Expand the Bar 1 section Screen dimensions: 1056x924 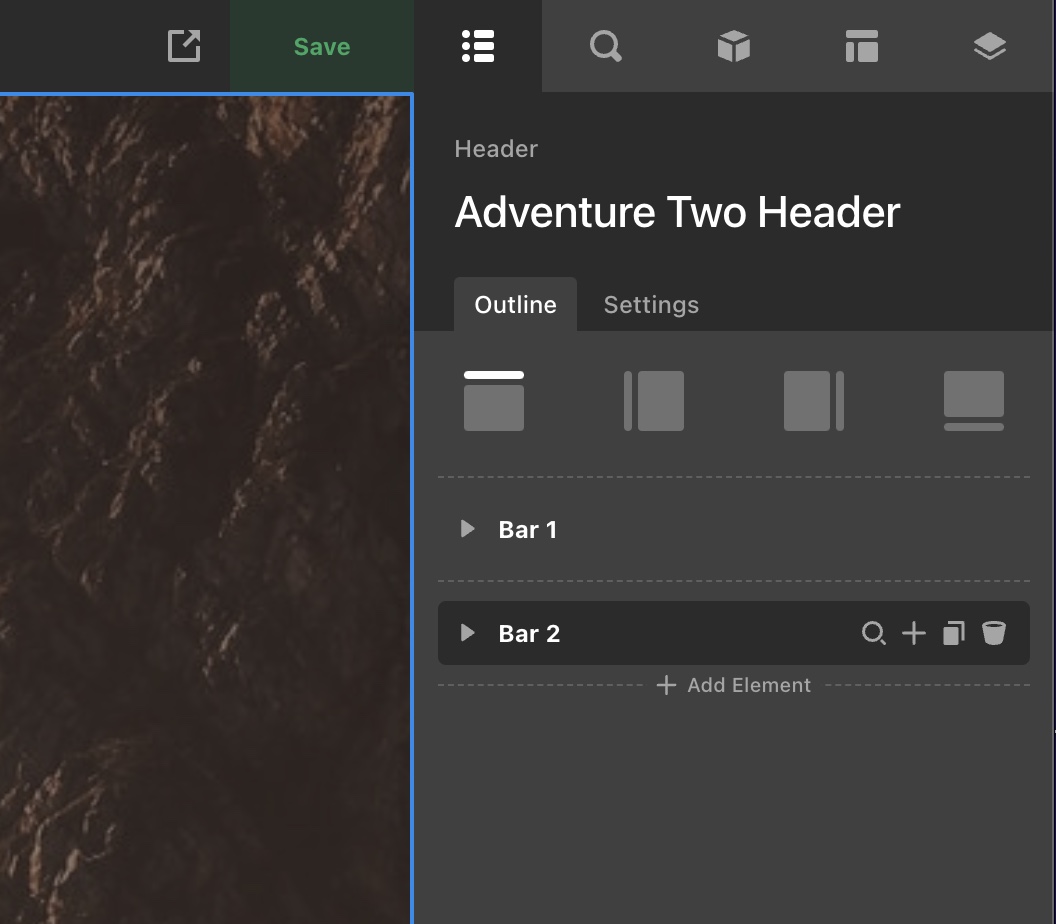[466, 529]
